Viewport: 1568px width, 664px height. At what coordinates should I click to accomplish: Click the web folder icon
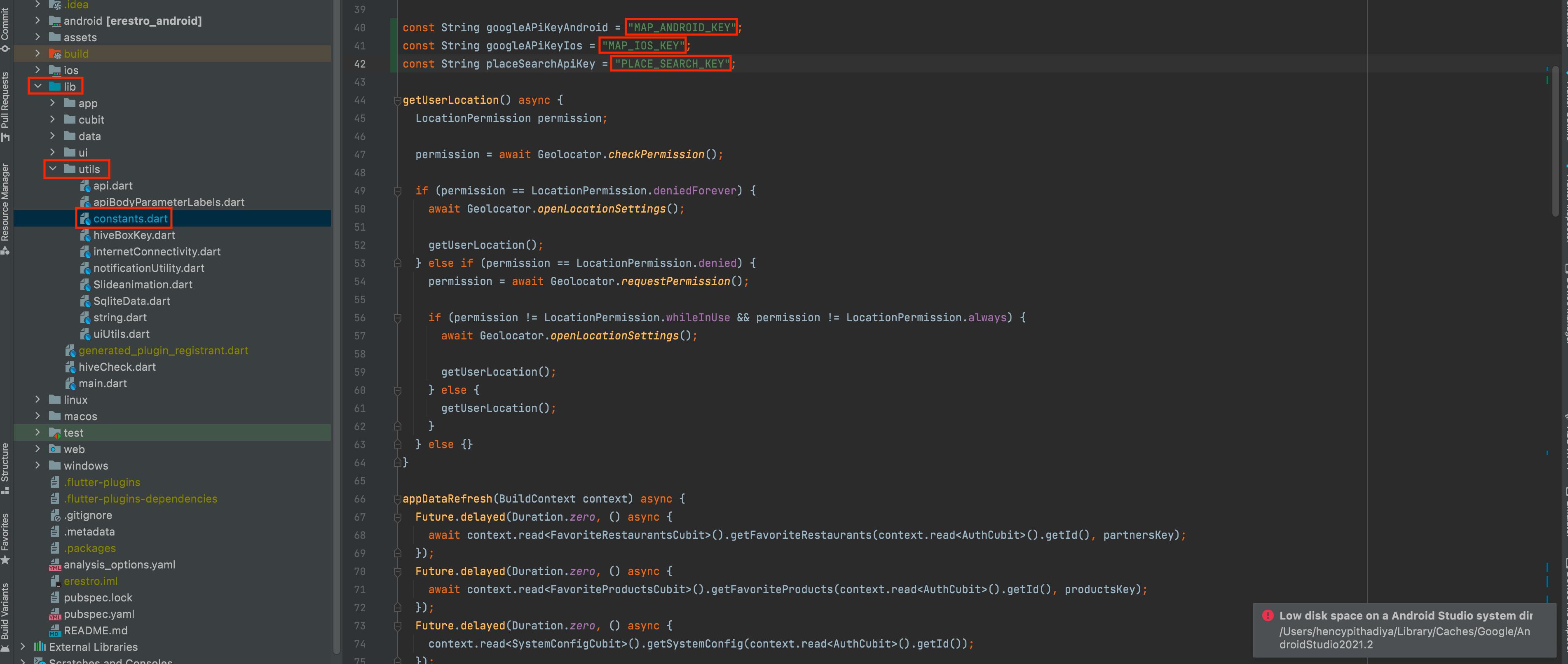pyautogui.click(x=55, y=449)
